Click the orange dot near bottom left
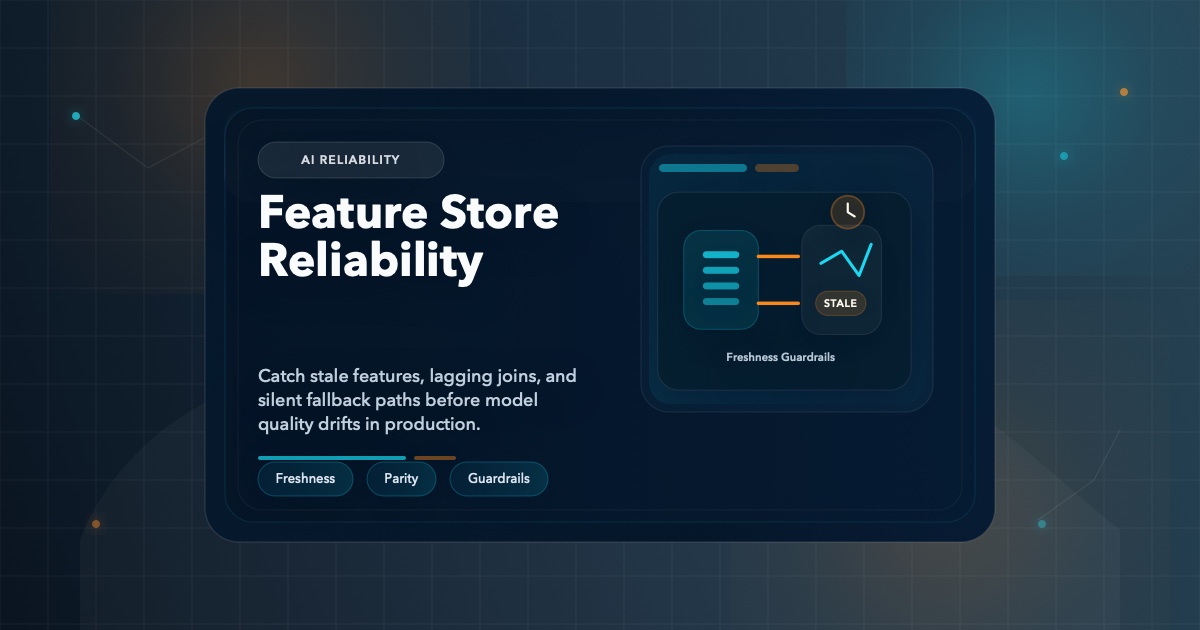The height and width of the screenshot is (630, 1200). [95, 523]
